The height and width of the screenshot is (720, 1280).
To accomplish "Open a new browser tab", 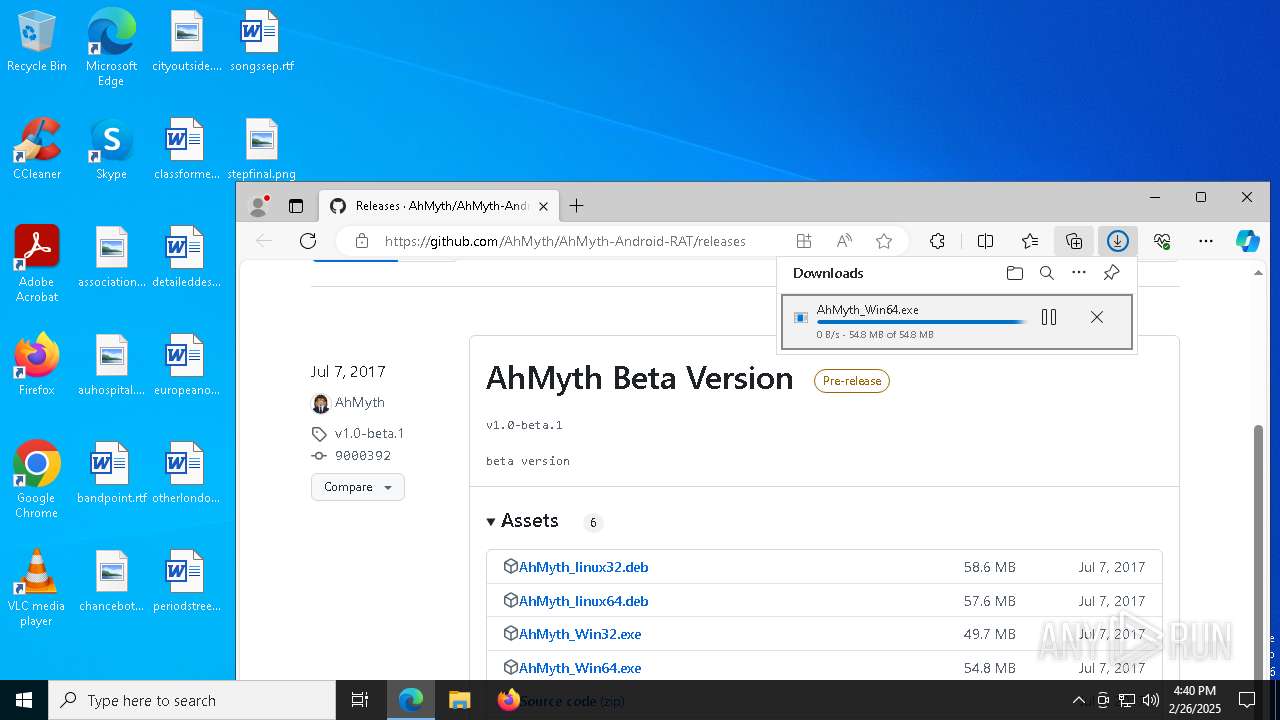I will (576, 206).
